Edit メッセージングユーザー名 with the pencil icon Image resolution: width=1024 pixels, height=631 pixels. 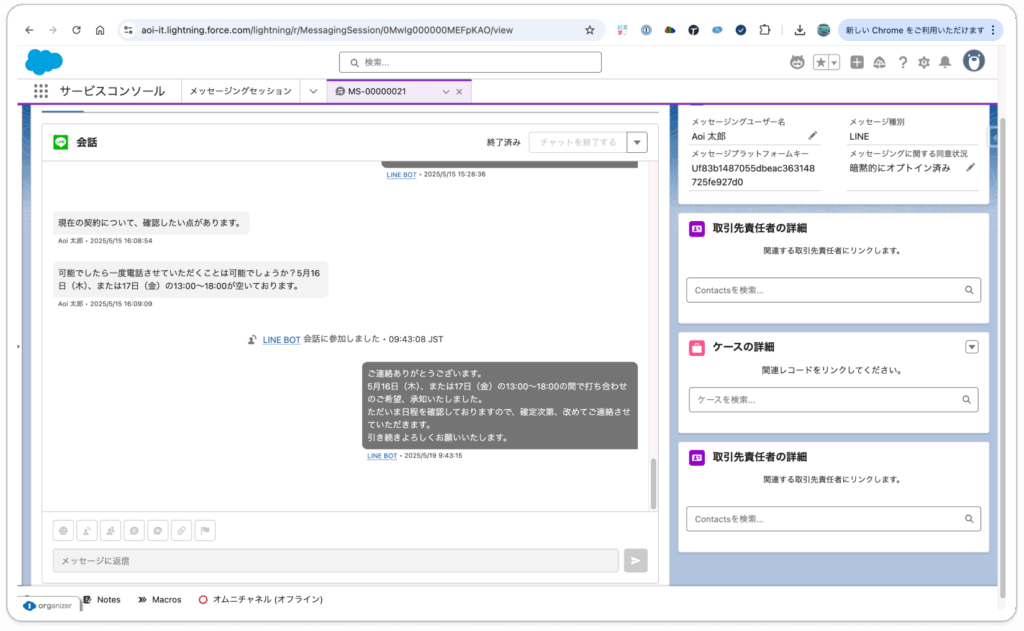(x=813, y=136)
